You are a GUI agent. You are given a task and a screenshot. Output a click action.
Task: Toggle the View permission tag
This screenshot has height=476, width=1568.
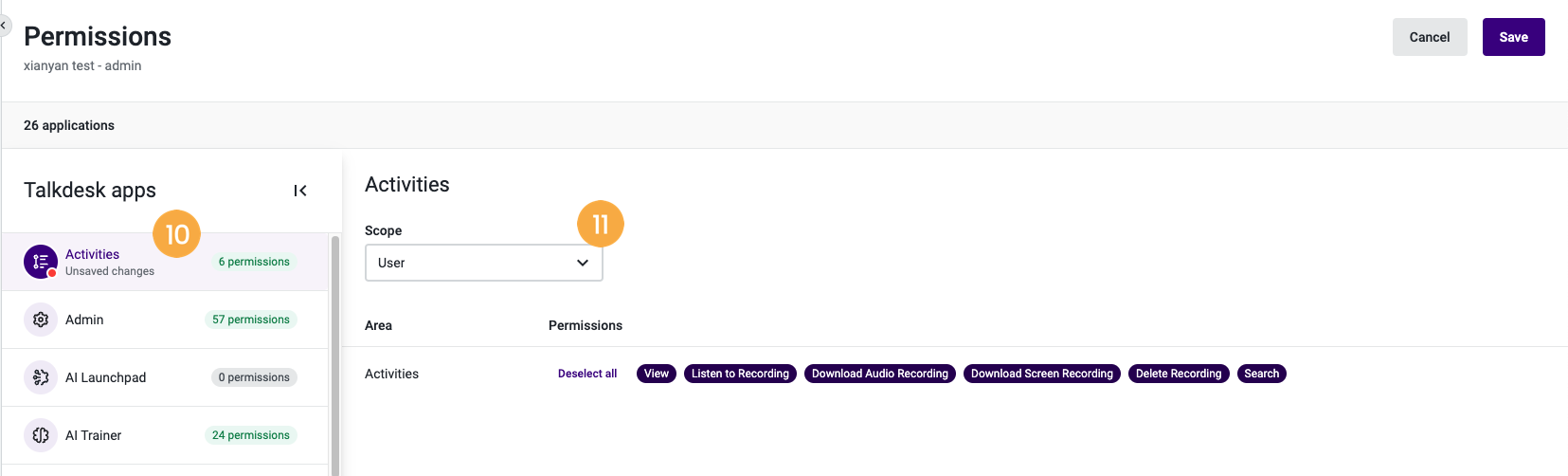point(657,374)
